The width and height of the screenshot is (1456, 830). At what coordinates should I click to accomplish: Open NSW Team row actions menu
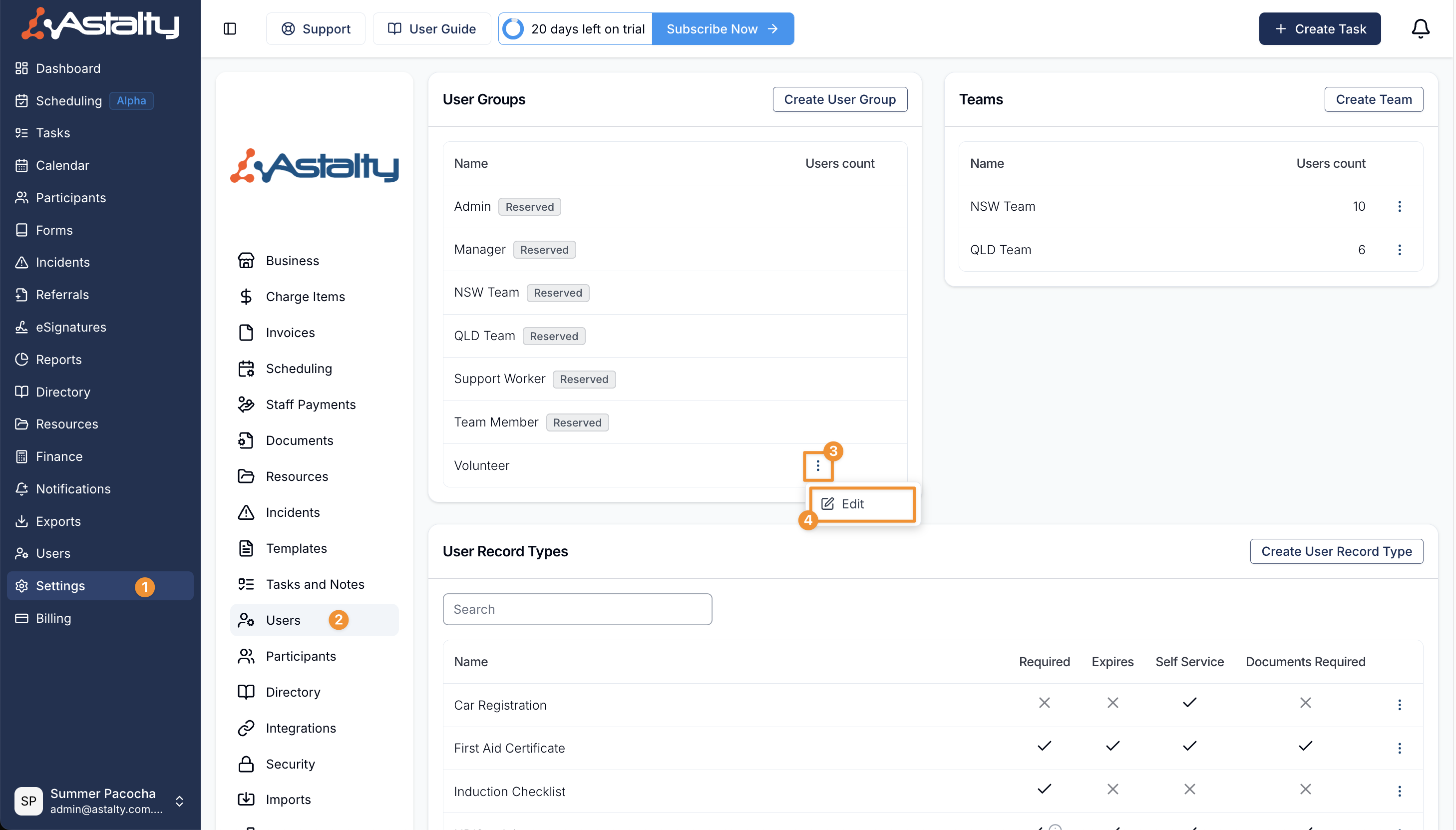(1399, 206)
